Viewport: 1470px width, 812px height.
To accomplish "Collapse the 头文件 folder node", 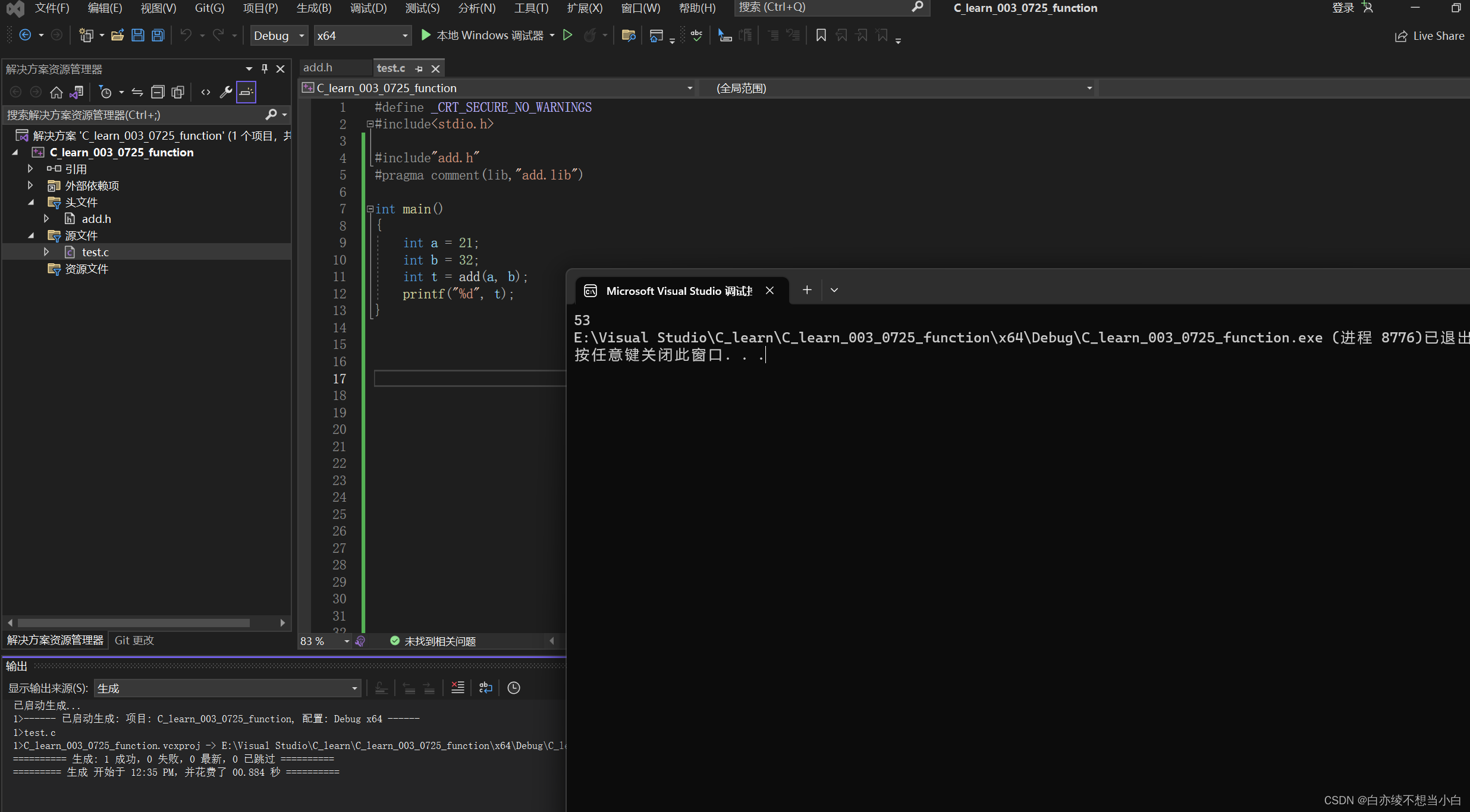I will pos(31,203).
